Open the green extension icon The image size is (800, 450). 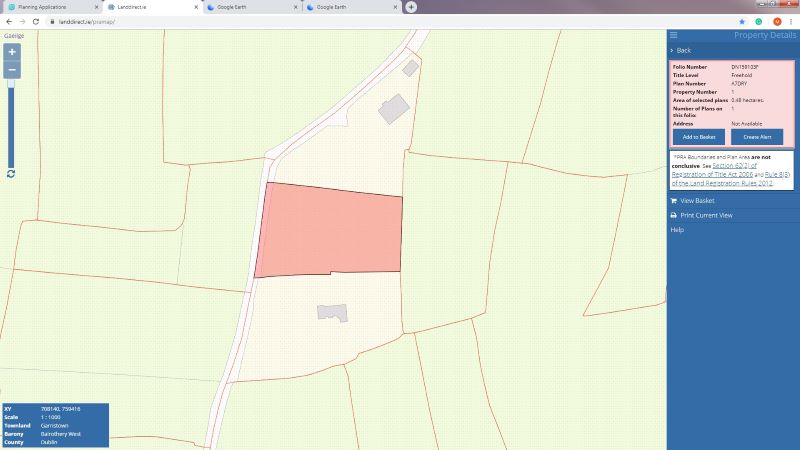[759, 21]
